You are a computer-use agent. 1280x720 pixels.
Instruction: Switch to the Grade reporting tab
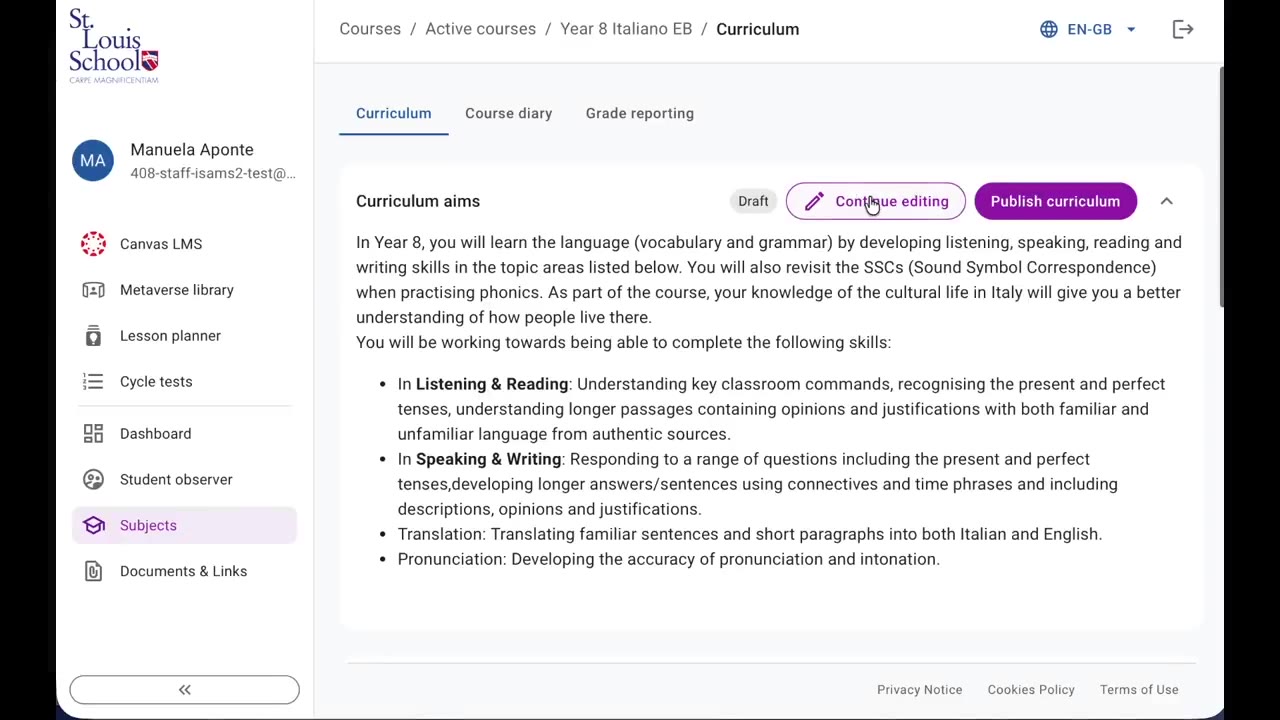(x=640, y=113)
